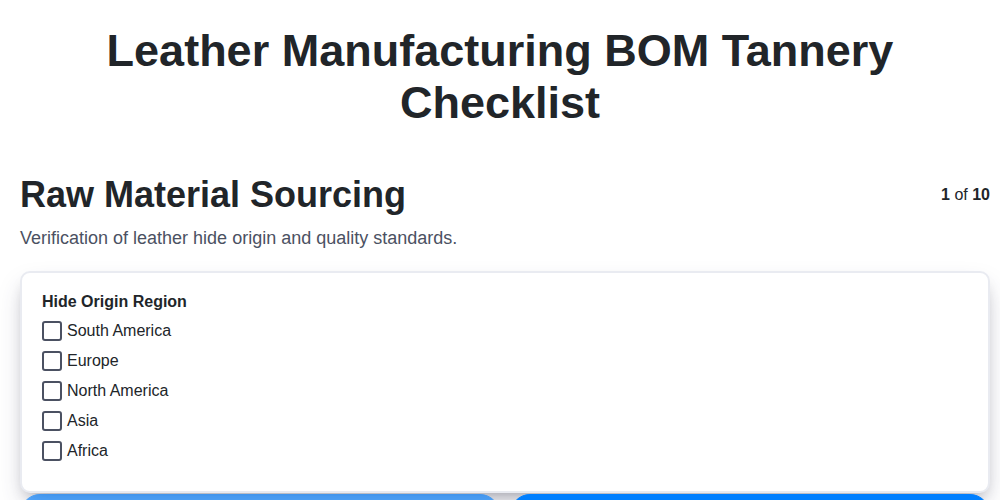Viewport: 1000px width, 500px height.
Task: Click the bold current step number '1'
Action: pos(945,195)
